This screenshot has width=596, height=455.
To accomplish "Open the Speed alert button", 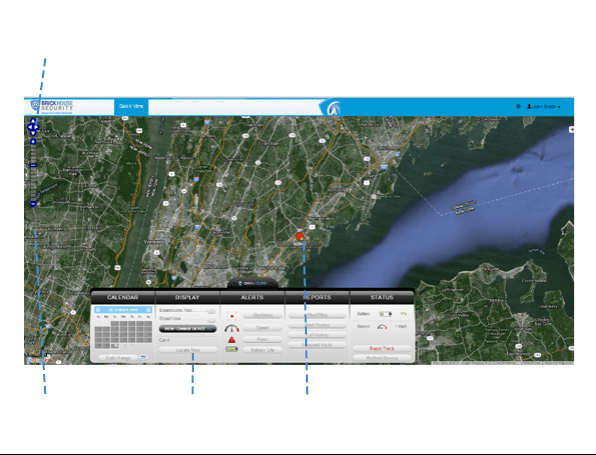I will click(x=262, y=327).
